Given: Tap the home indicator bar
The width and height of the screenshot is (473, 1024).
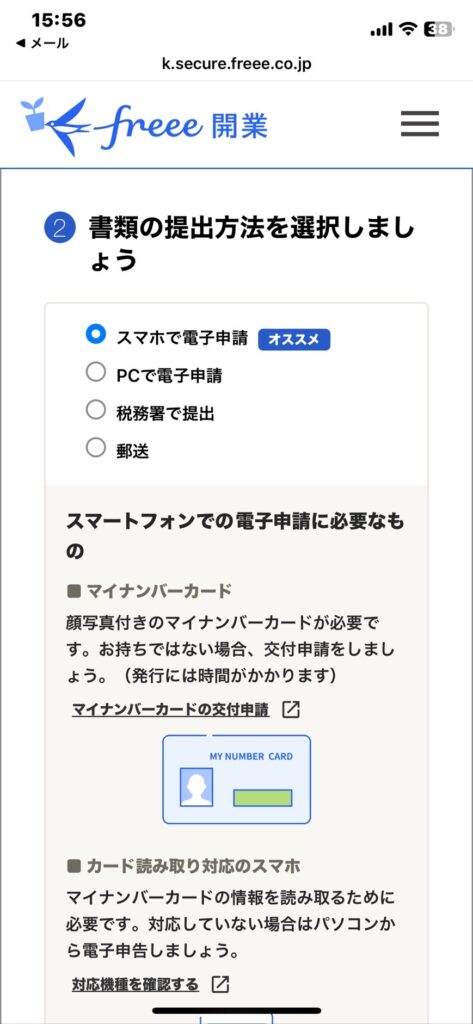Looking at the screenshot, I should point(236,1010).
